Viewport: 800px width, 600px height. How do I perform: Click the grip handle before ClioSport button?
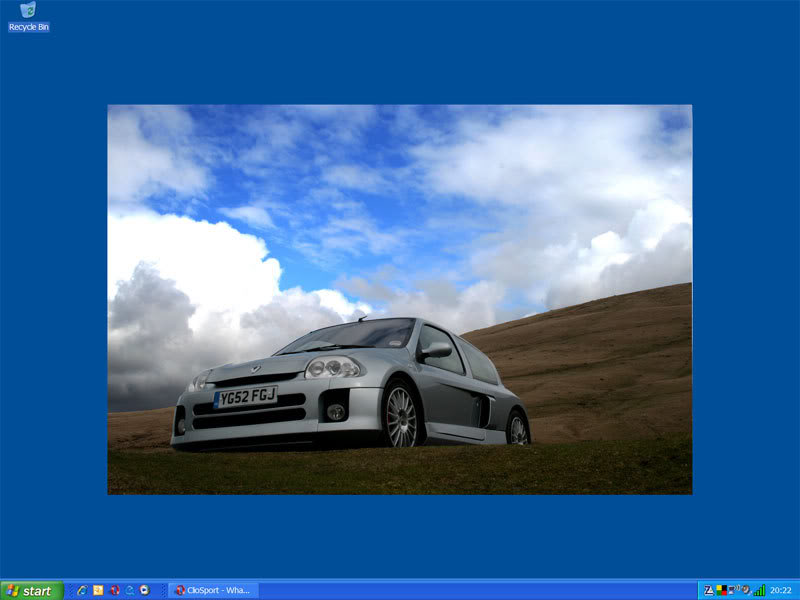[x=164, y=590]
